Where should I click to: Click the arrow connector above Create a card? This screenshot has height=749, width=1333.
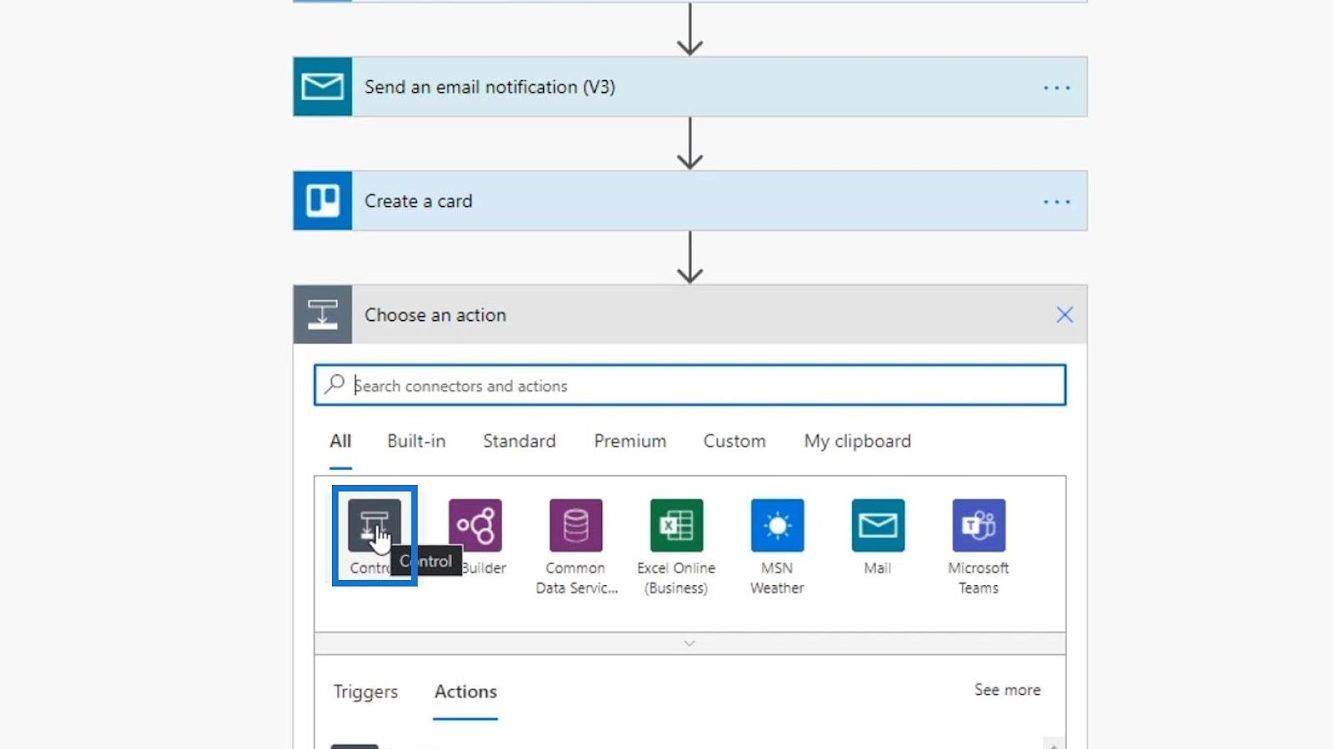tap(690, 144)
